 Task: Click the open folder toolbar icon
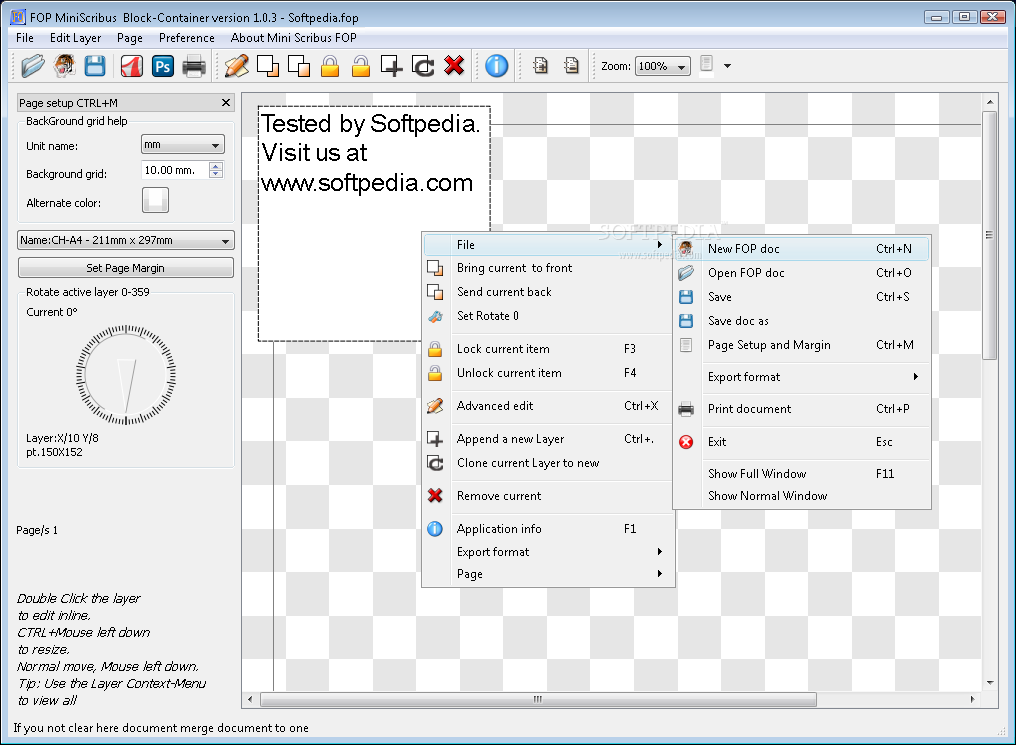(32, 66)
